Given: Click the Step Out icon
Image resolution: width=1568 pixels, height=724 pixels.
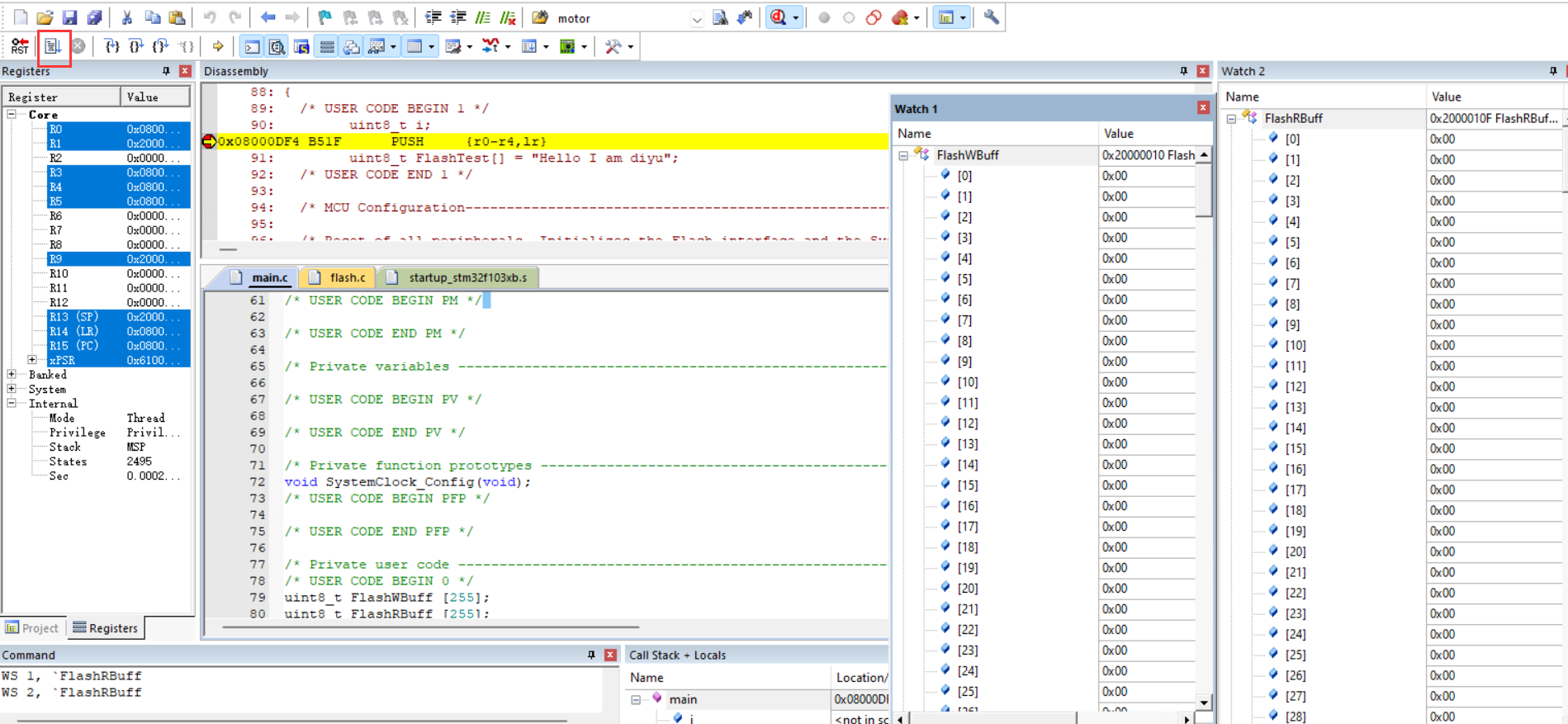Looking at the screenshot, I should pyautogui.click(x=161, y=46).
